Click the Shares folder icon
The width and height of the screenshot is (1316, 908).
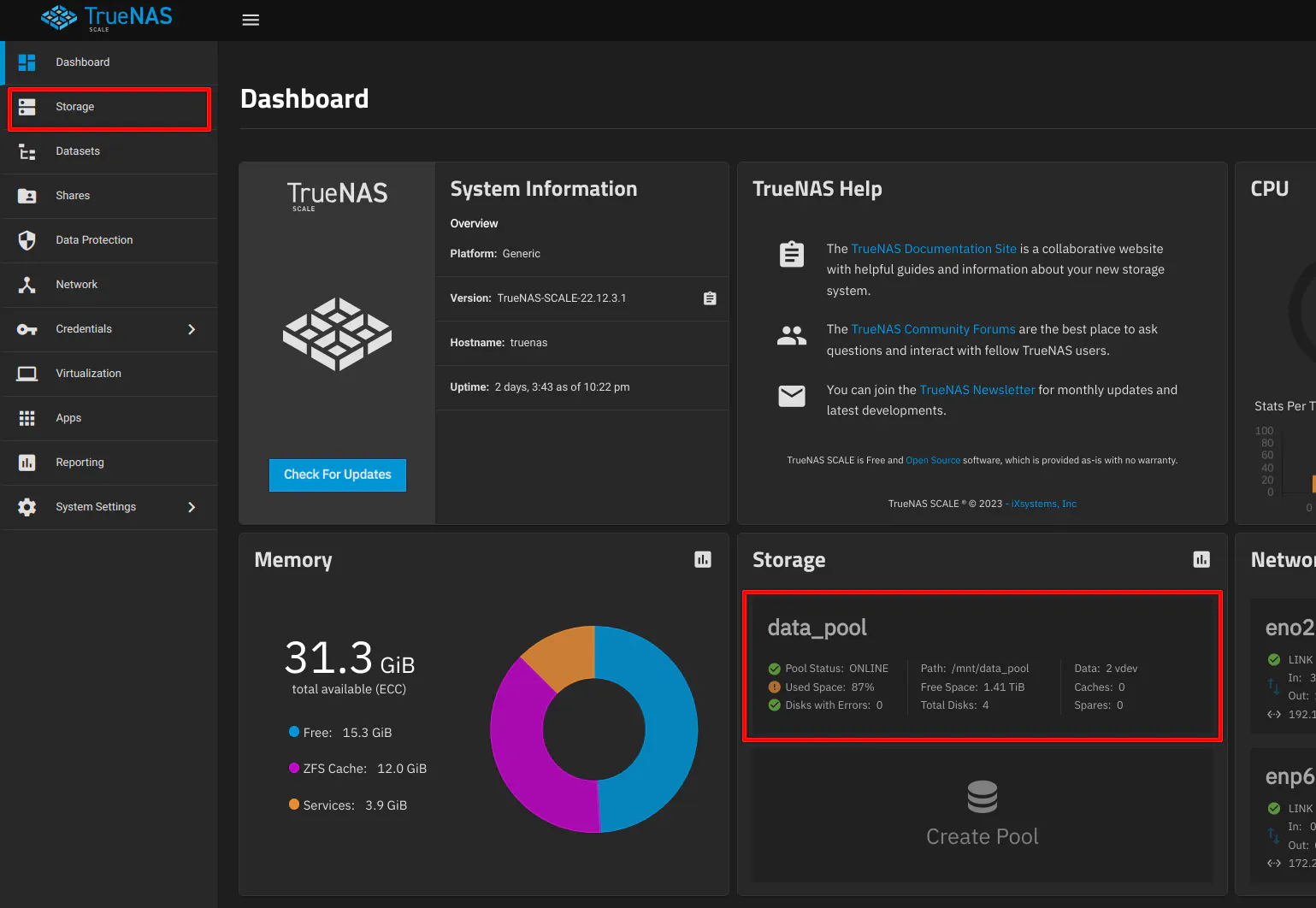pyautogui.click(x=27, y=196)
